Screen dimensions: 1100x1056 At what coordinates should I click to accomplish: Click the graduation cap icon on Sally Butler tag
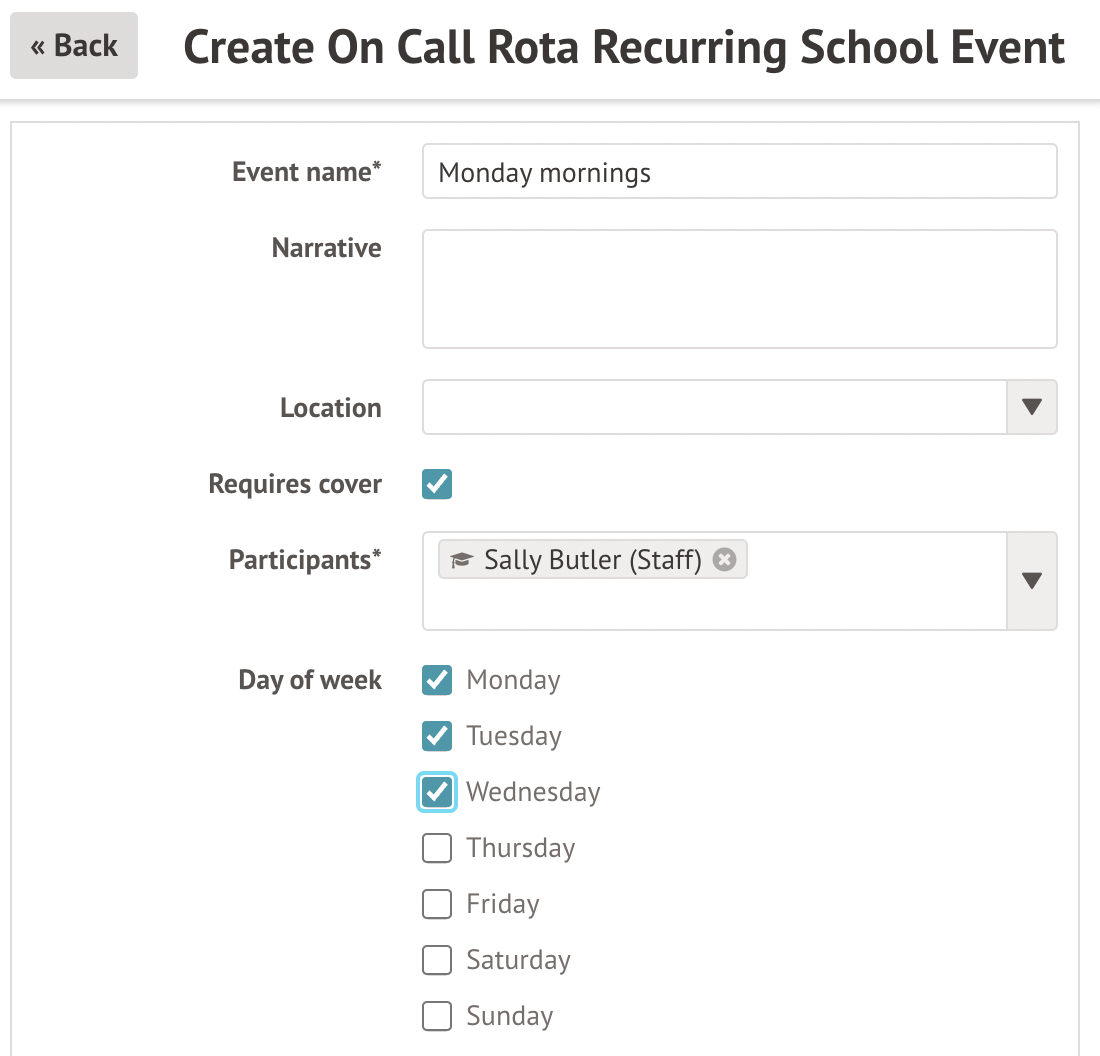[461, 560]
